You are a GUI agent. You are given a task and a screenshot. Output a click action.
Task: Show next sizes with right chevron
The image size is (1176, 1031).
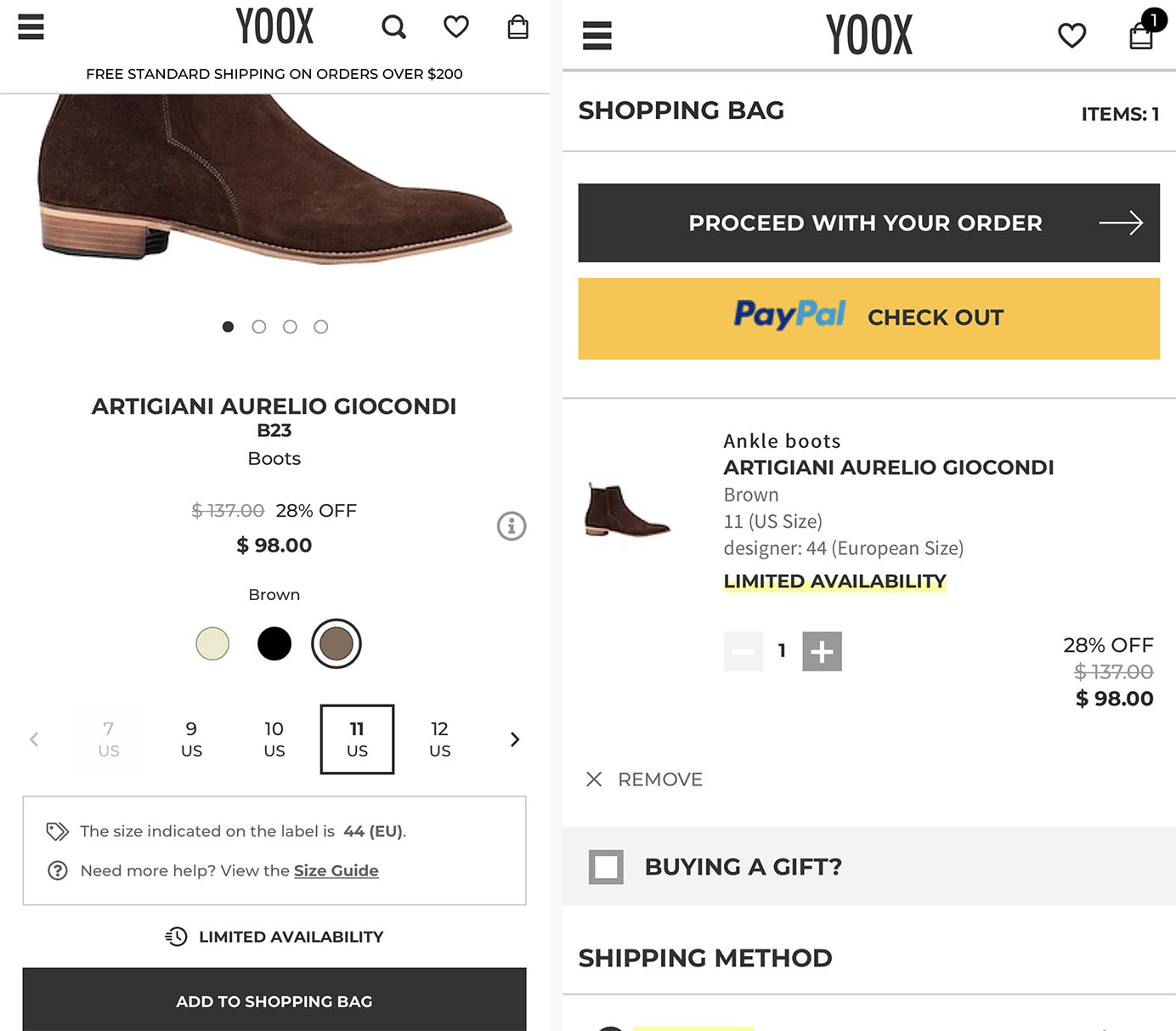pos(514,739)
